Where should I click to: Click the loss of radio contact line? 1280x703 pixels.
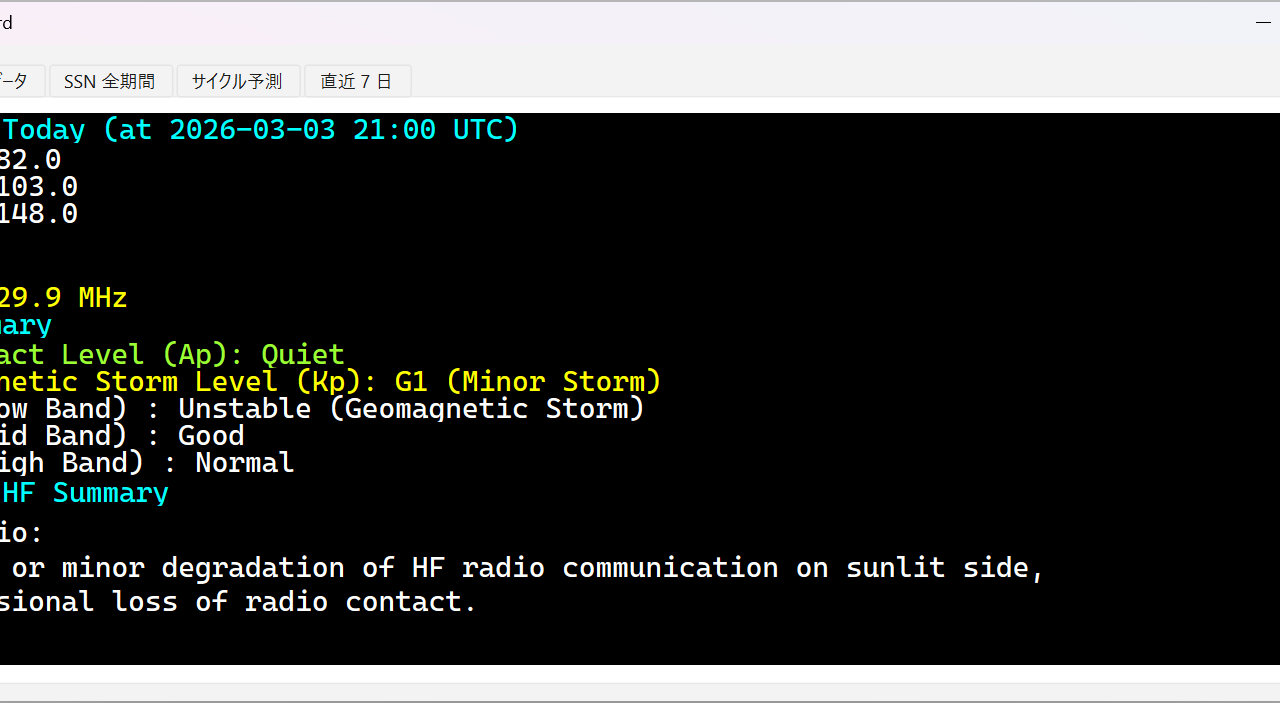238,601
